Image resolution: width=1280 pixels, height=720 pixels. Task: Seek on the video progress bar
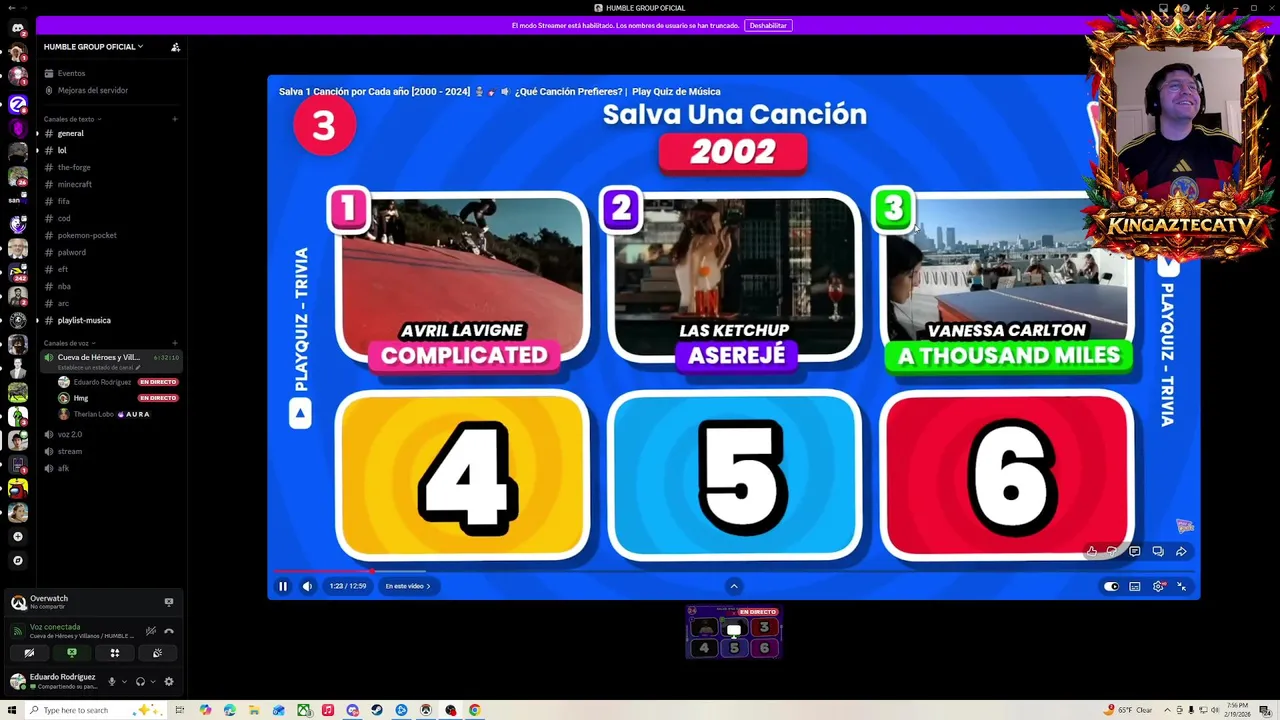tap(733, 572)
